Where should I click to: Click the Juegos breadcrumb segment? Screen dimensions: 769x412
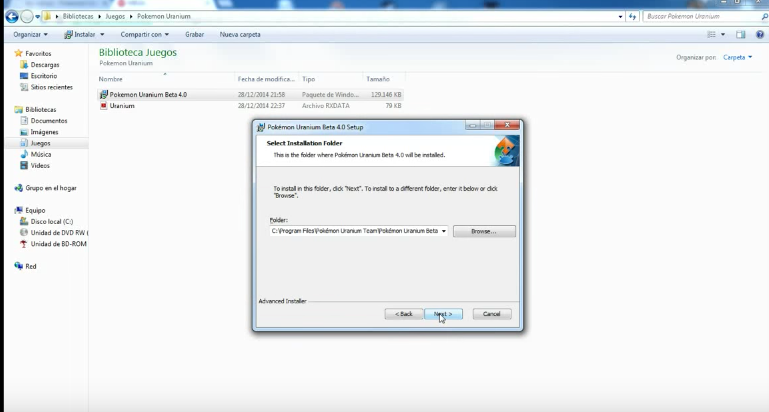[115, 16]
